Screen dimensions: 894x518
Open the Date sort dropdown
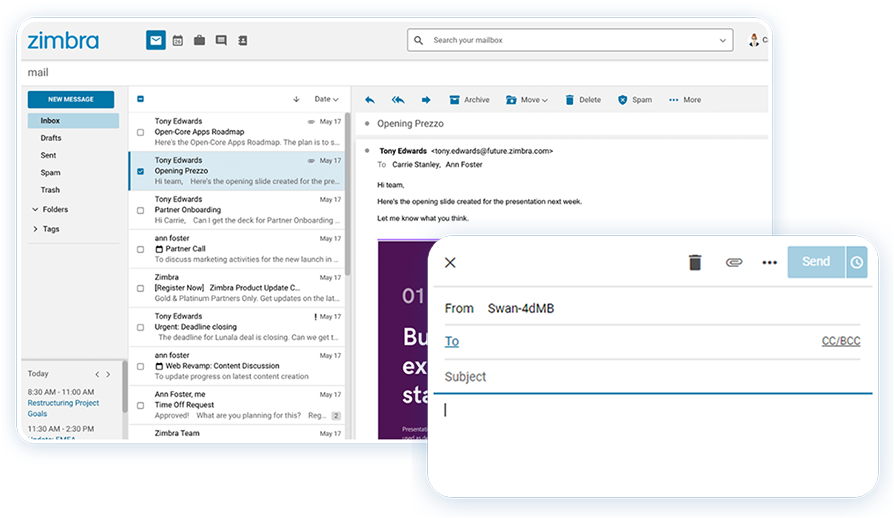(326, 99)
